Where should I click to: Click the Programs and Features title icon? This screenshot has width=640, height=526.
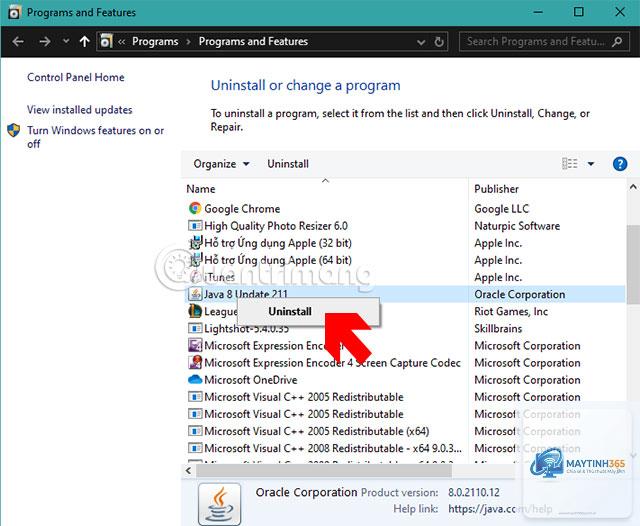(13, 13)
